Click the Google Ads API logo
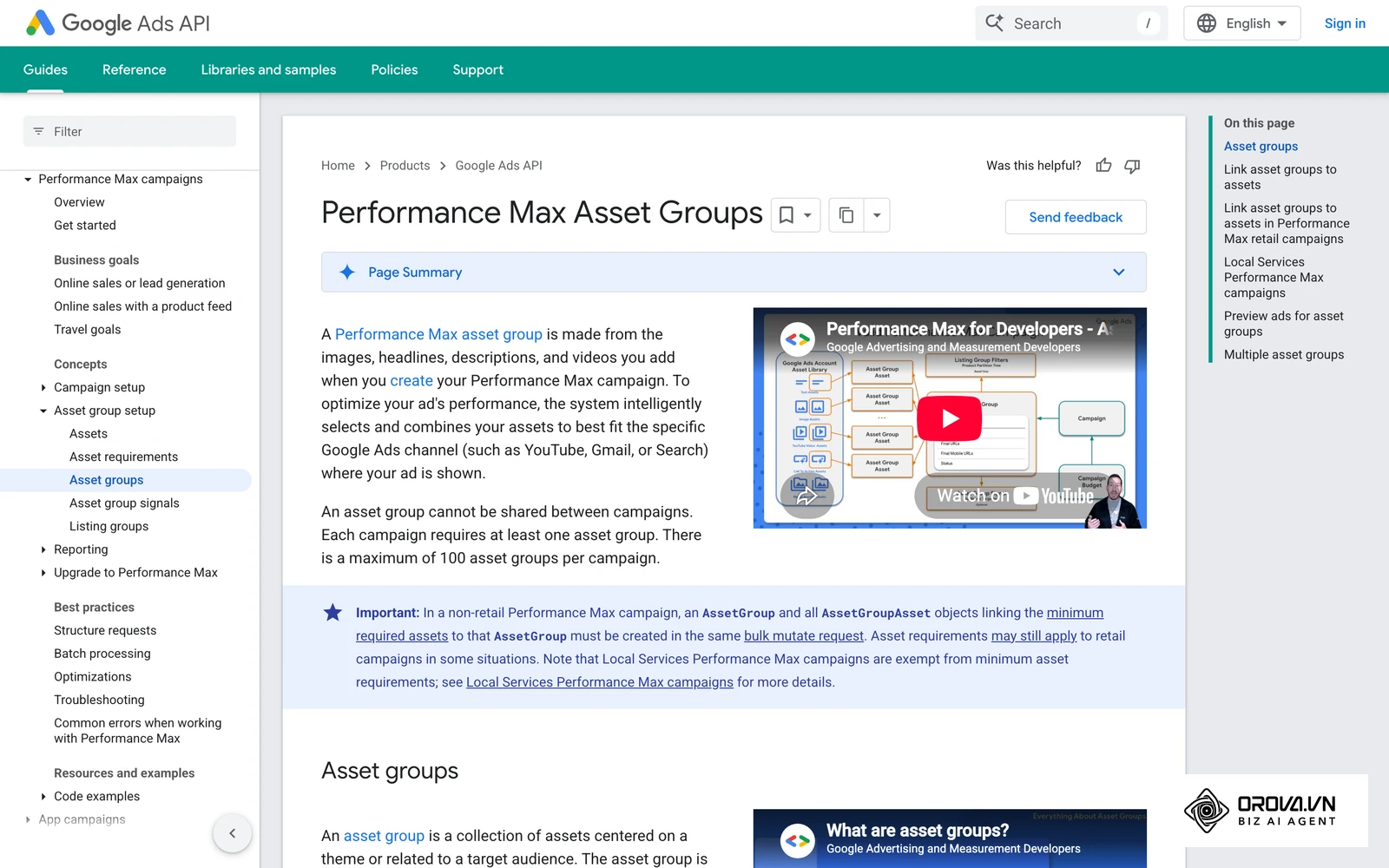1389x868 pixels. [118, 23]
